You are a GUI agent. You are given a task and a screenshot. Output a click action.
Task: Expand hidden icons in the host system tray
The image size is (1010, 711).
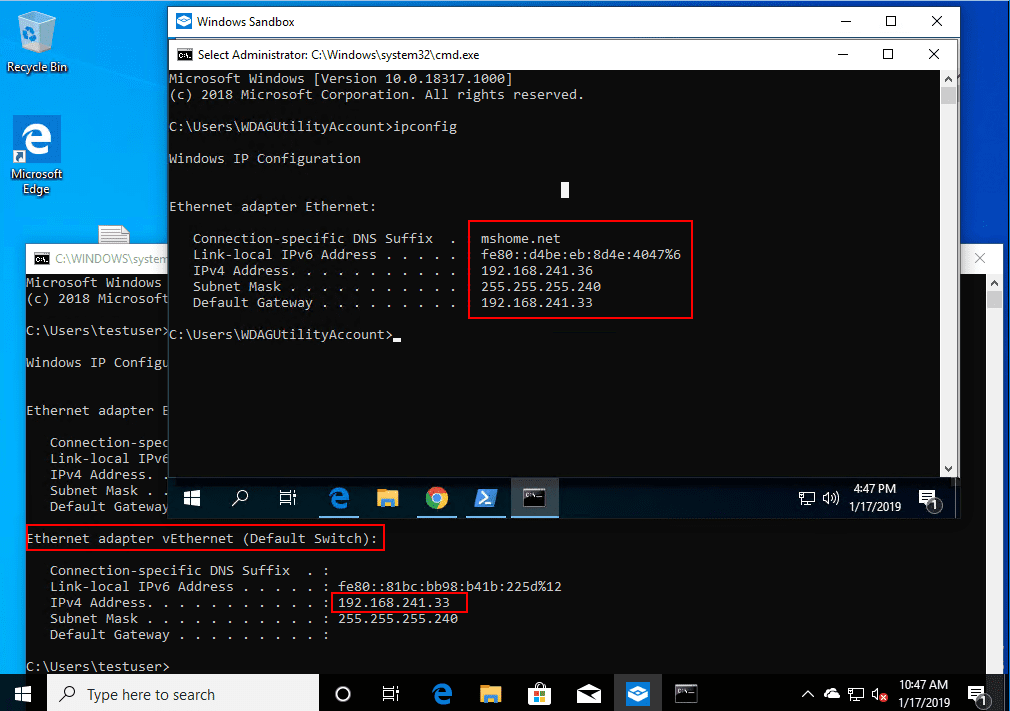coord(807,692)
